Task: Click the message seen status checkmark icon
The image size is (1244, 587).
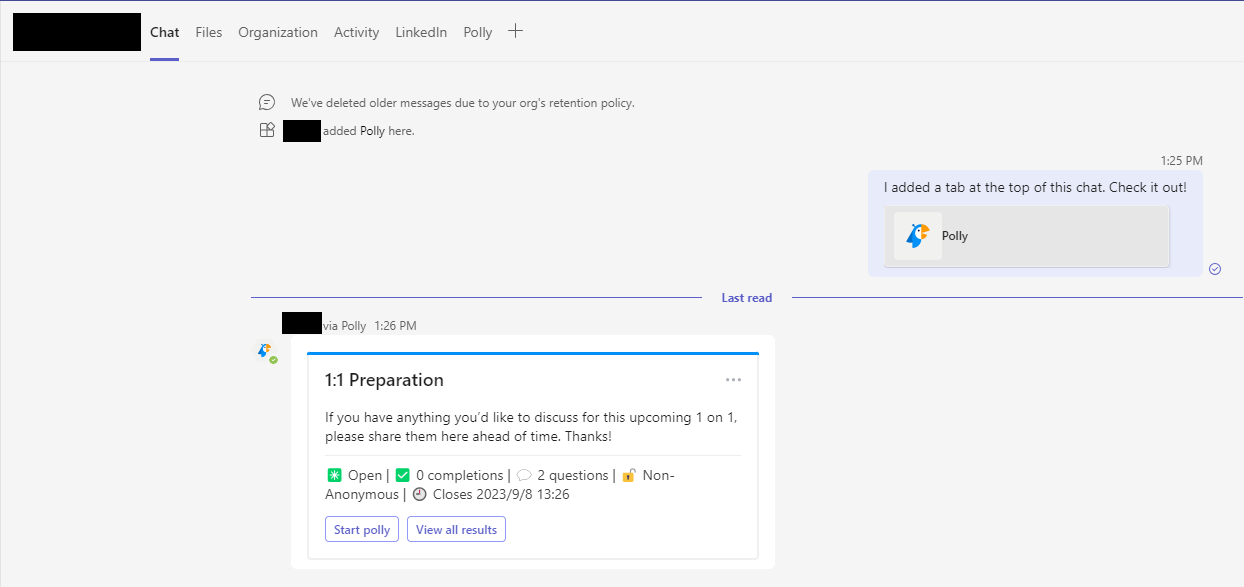Action: pos(1215,268)
